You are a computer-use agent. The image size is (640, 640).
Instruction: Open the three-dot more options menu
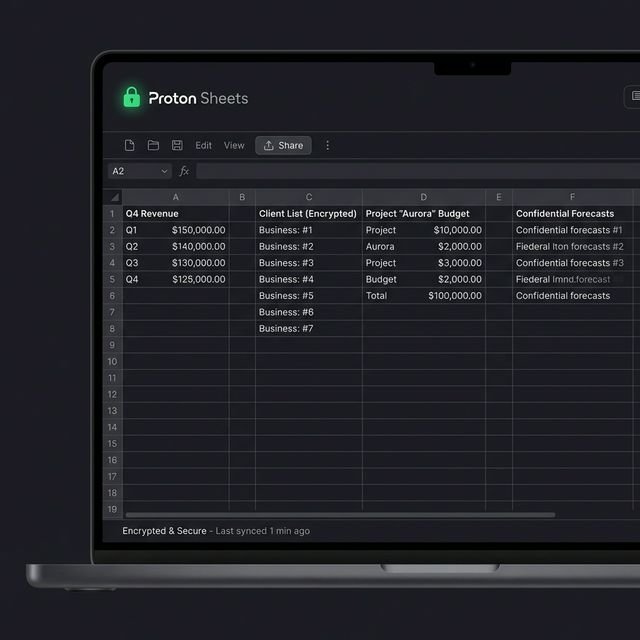coord(327,145)
